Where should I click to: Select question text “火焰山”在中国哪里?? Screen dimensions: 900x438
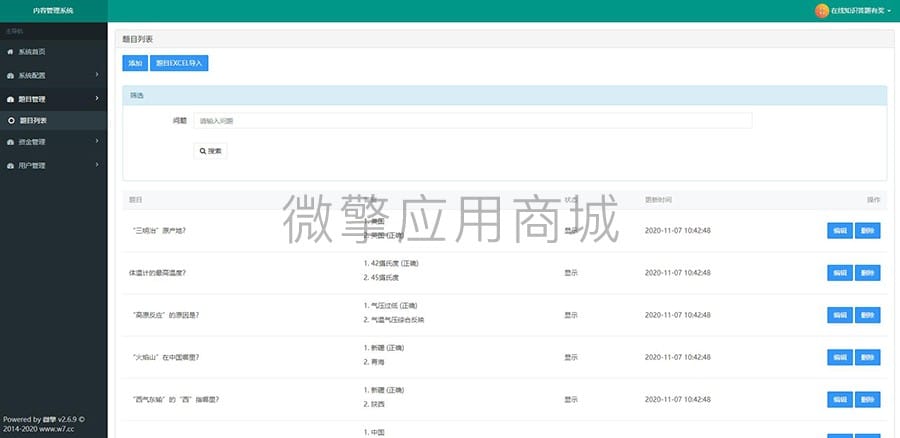(165, 358)
